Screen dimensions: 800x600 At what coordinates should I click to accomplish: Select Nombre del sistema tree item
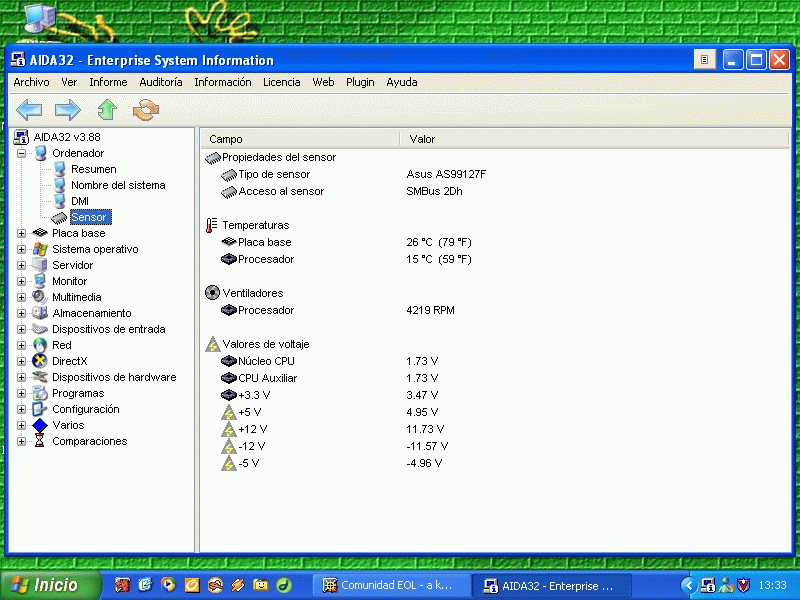click(x=117, y=185)
